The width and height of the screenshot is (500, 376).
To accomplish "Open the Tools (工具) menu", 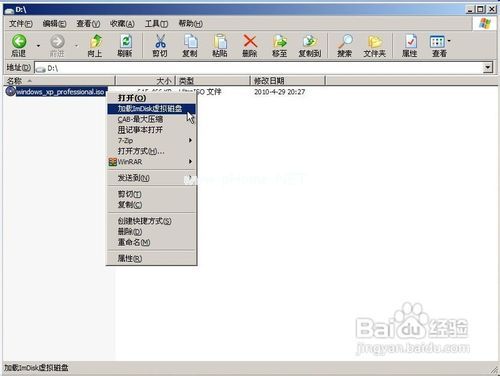I will click(156, 24).
